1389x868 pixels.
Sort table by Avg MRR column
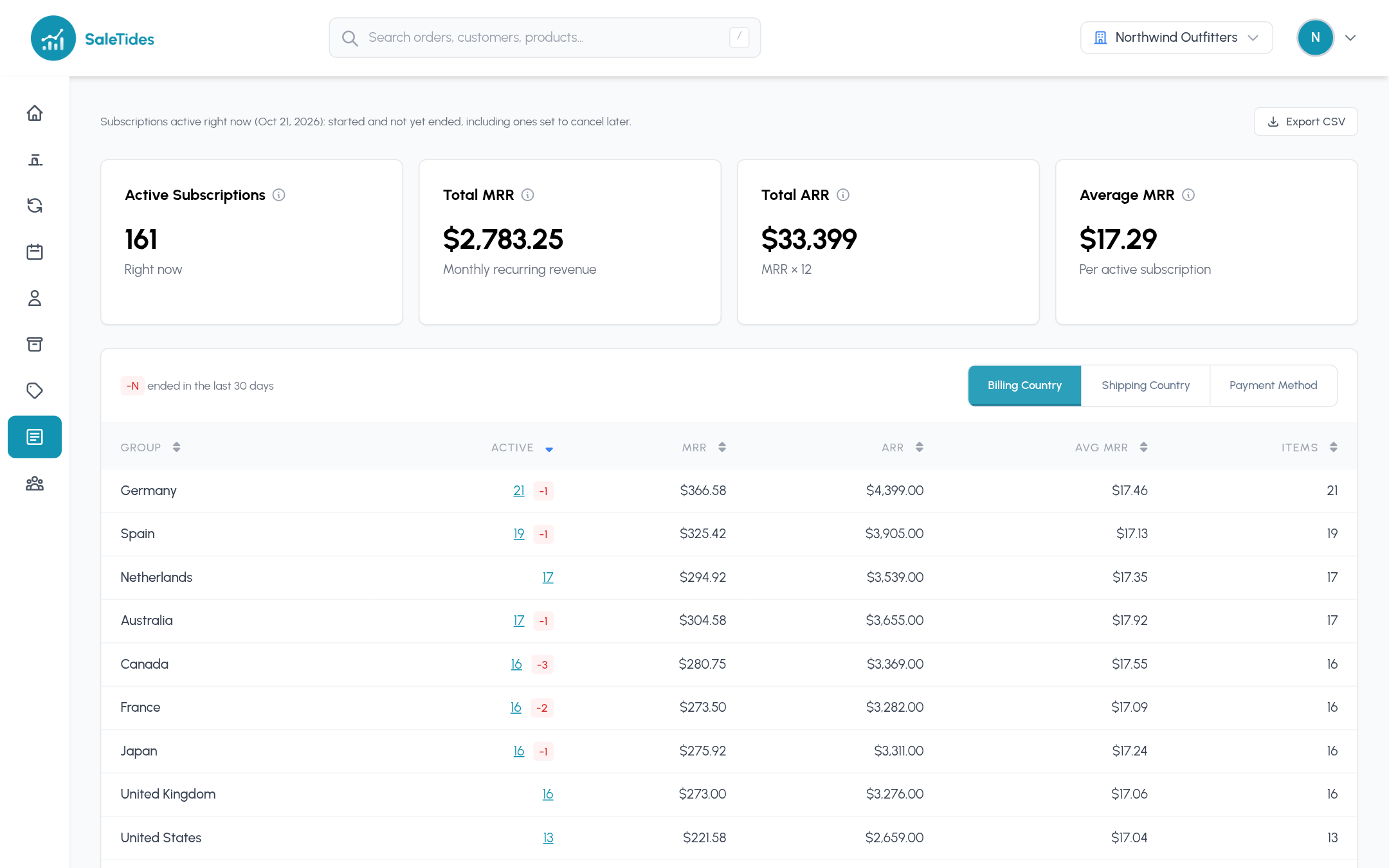coord(1111,448)
